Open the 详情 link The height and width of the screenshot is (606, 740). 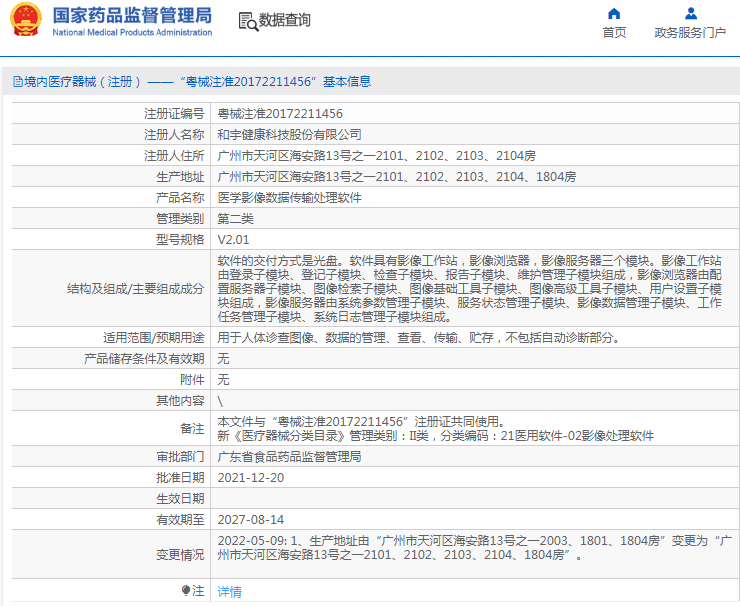(x=229, y=591)
